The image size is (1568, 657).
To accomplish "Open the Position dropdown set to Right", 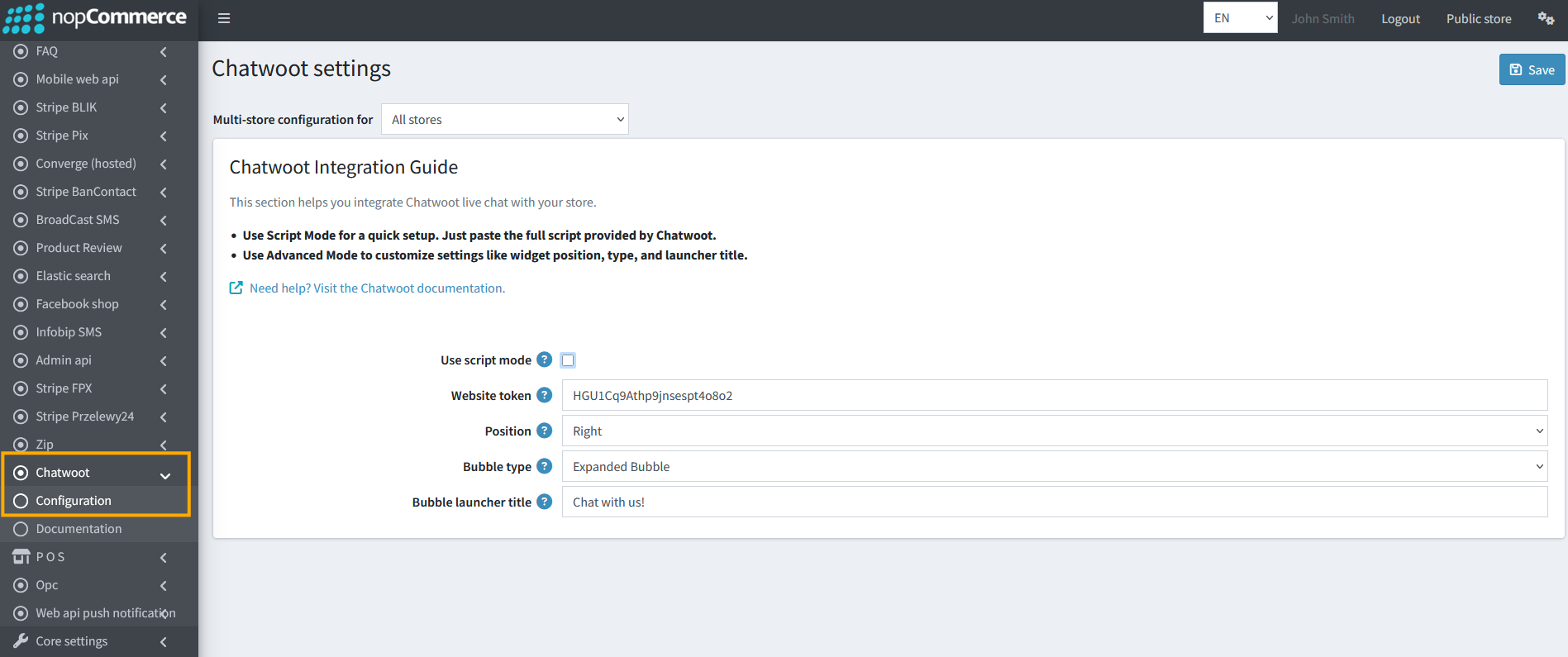I will click(1055, 431).
